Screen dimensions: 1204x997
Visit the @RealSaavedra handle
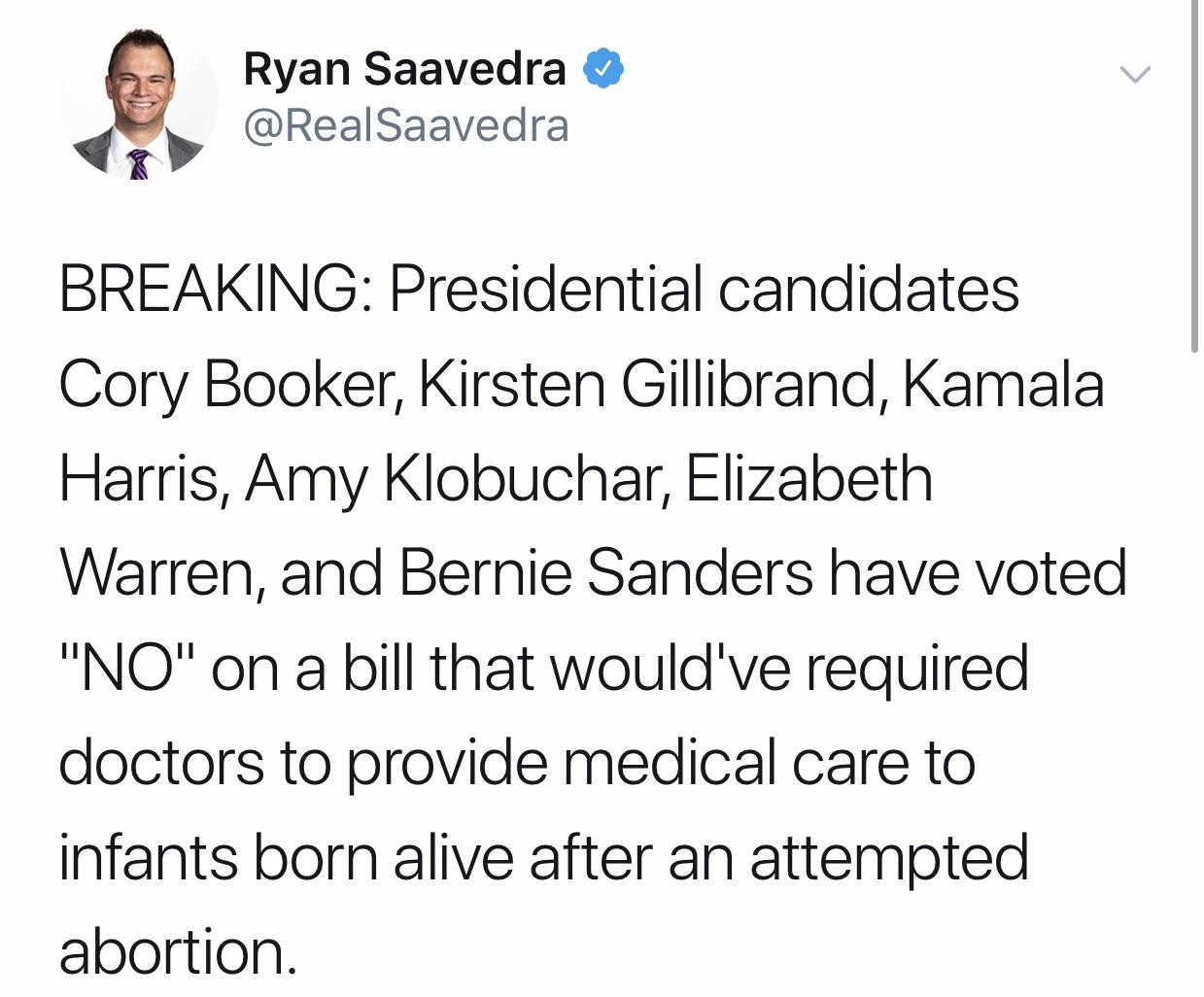tap(405, 126)
